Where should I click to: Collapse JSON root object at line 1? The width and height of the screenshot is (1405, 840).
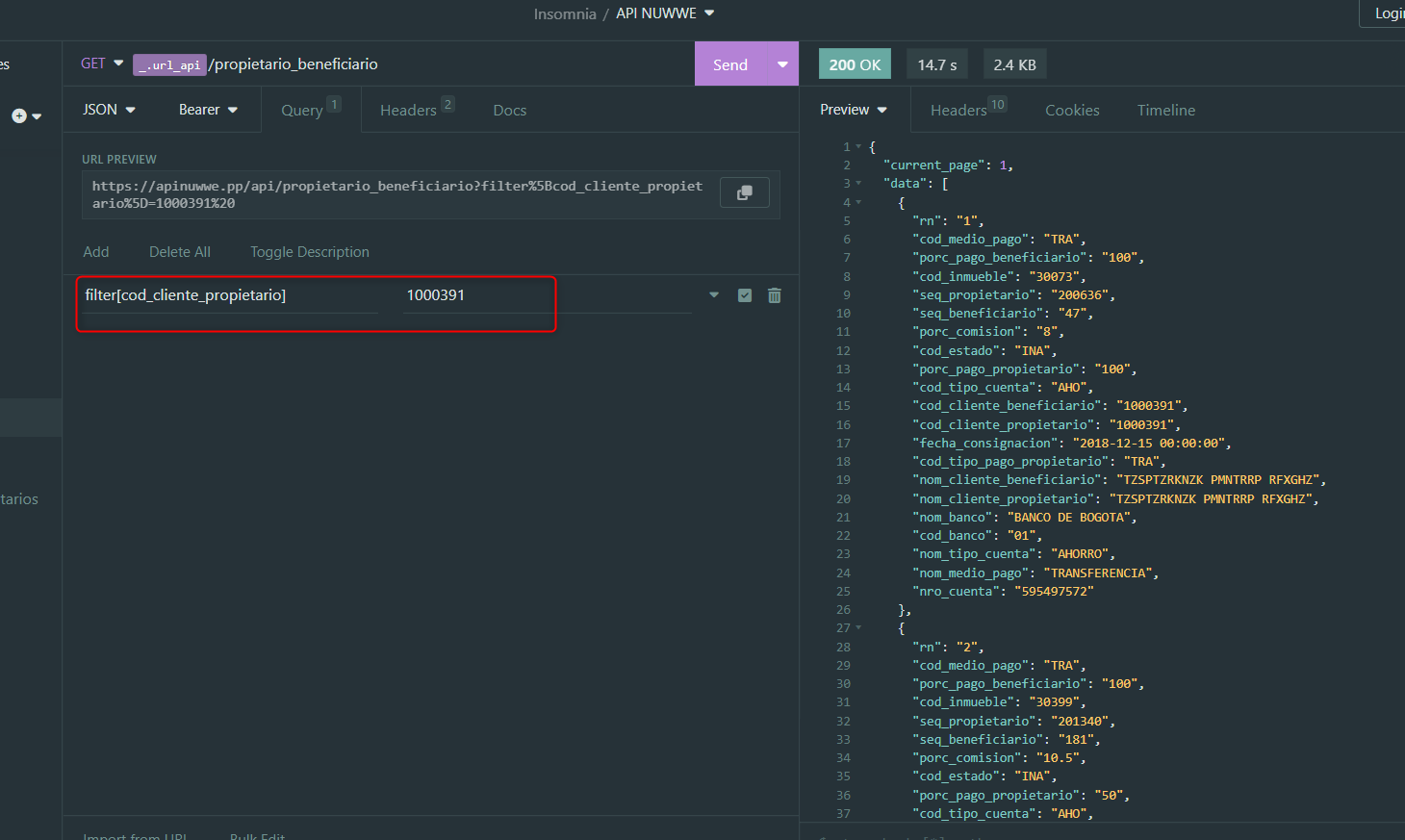858,147
